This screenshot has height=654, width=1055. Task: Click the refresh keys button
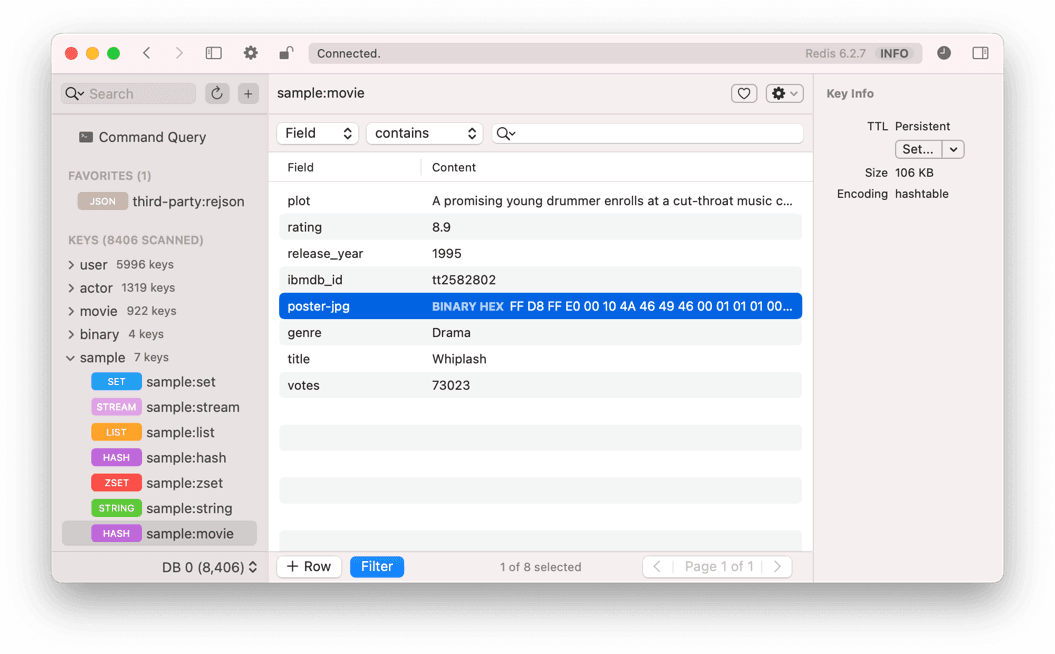click(217, 93)
